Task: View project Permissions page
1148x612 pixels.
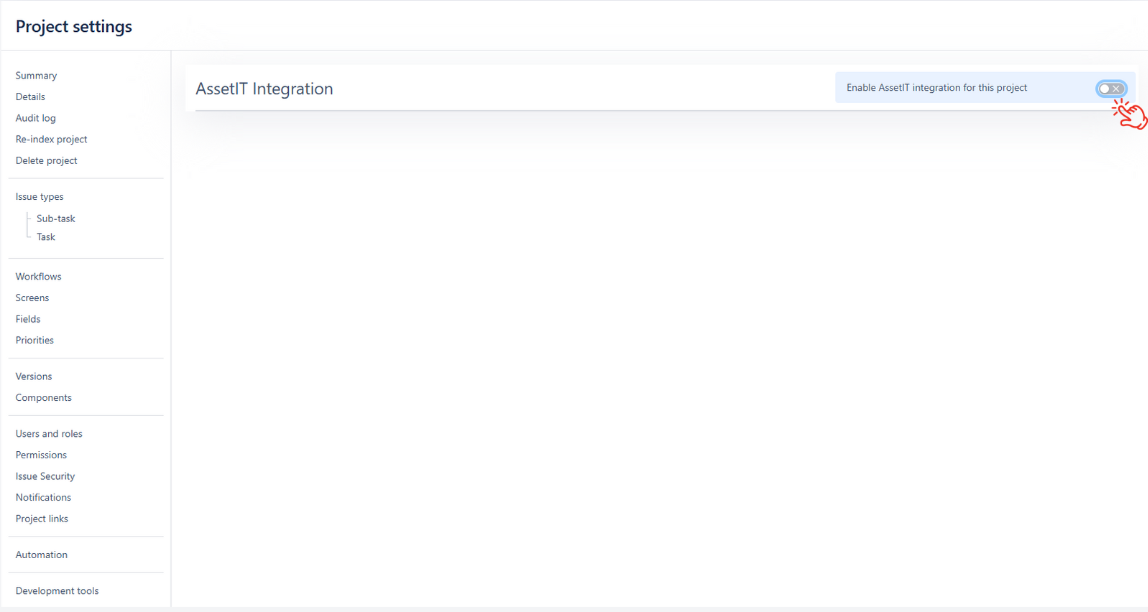Action: (x=41, y=455)
